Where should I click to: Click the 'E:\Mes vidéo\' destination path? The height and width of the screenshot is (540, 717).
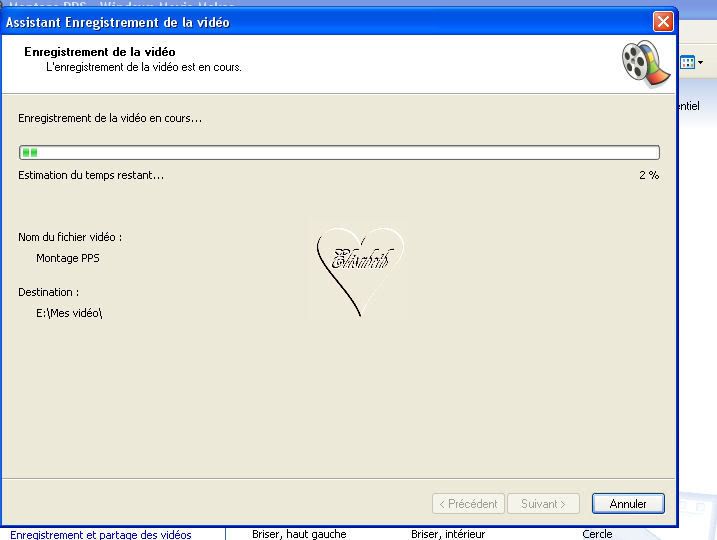coord(69,313)
